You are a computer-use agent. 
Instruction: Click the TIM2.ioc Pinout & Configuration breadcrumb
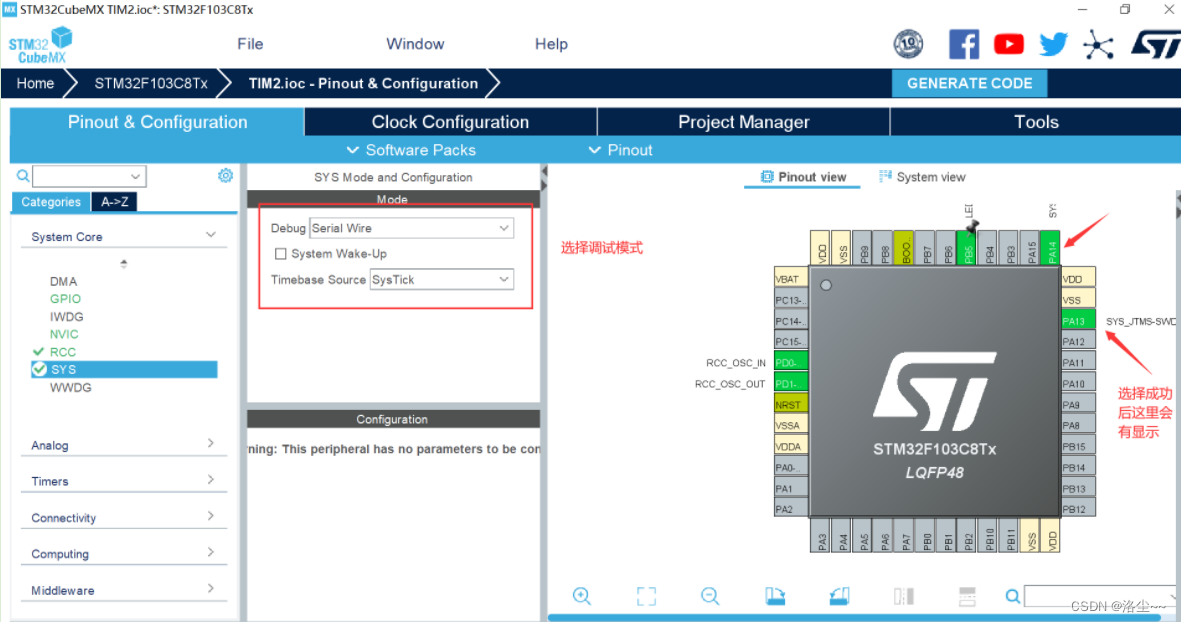pos(363,84)
